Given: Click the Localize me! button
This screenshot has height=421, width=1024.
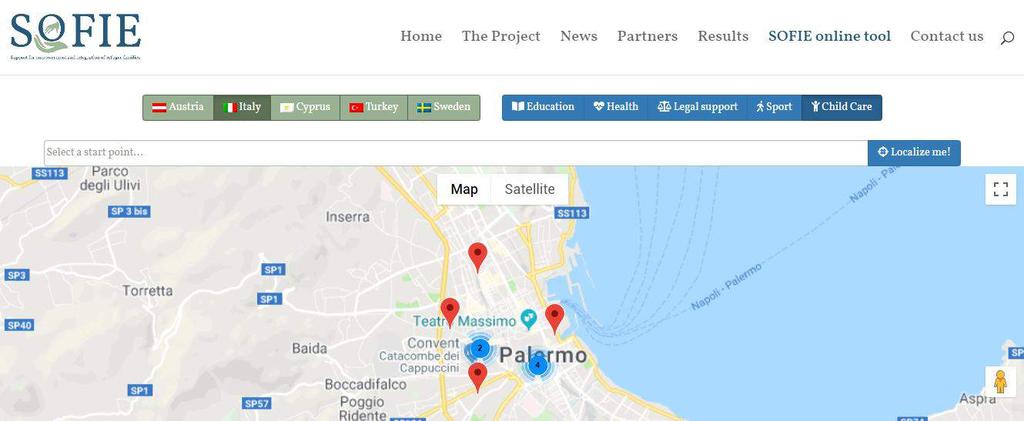Looking at the screenshot, I should (914, 152).
